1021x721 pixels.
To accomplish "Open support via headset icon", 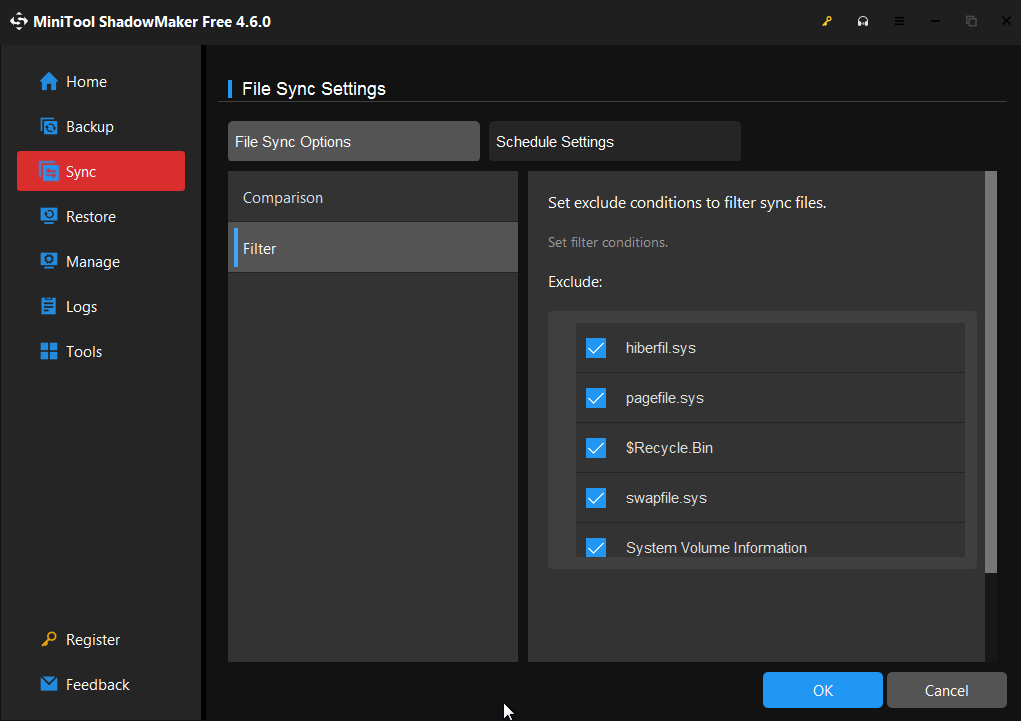I will point(863,21).
